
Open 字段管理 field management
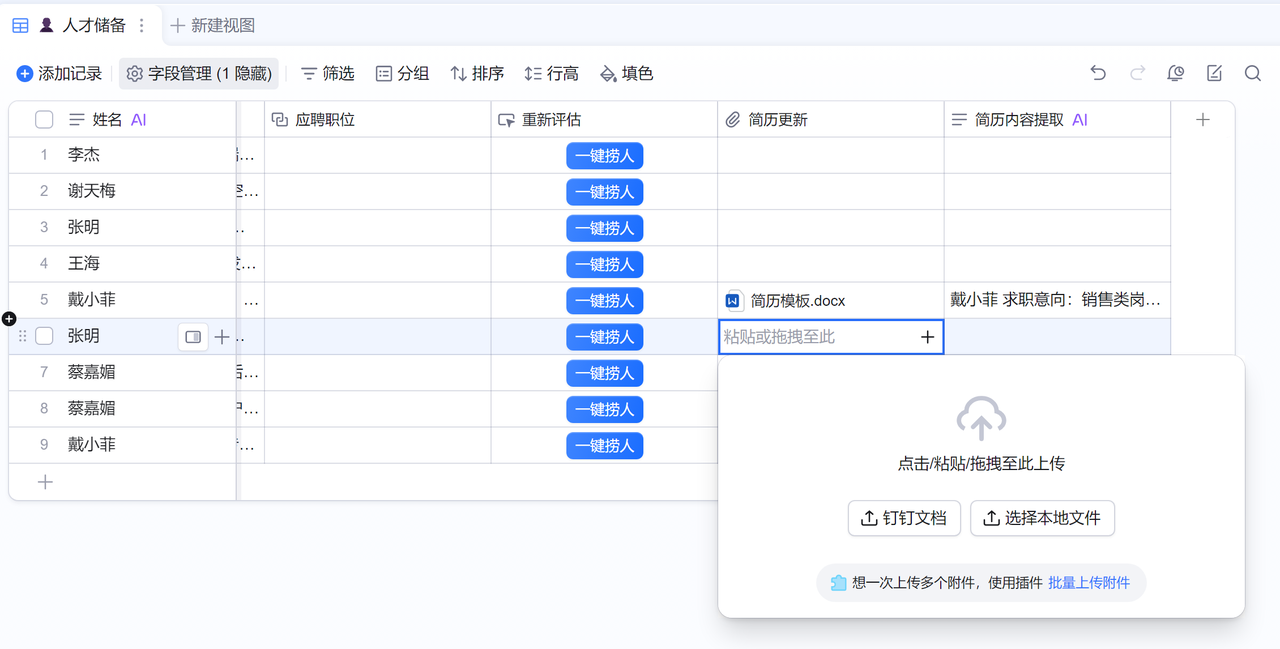(199, 73)
